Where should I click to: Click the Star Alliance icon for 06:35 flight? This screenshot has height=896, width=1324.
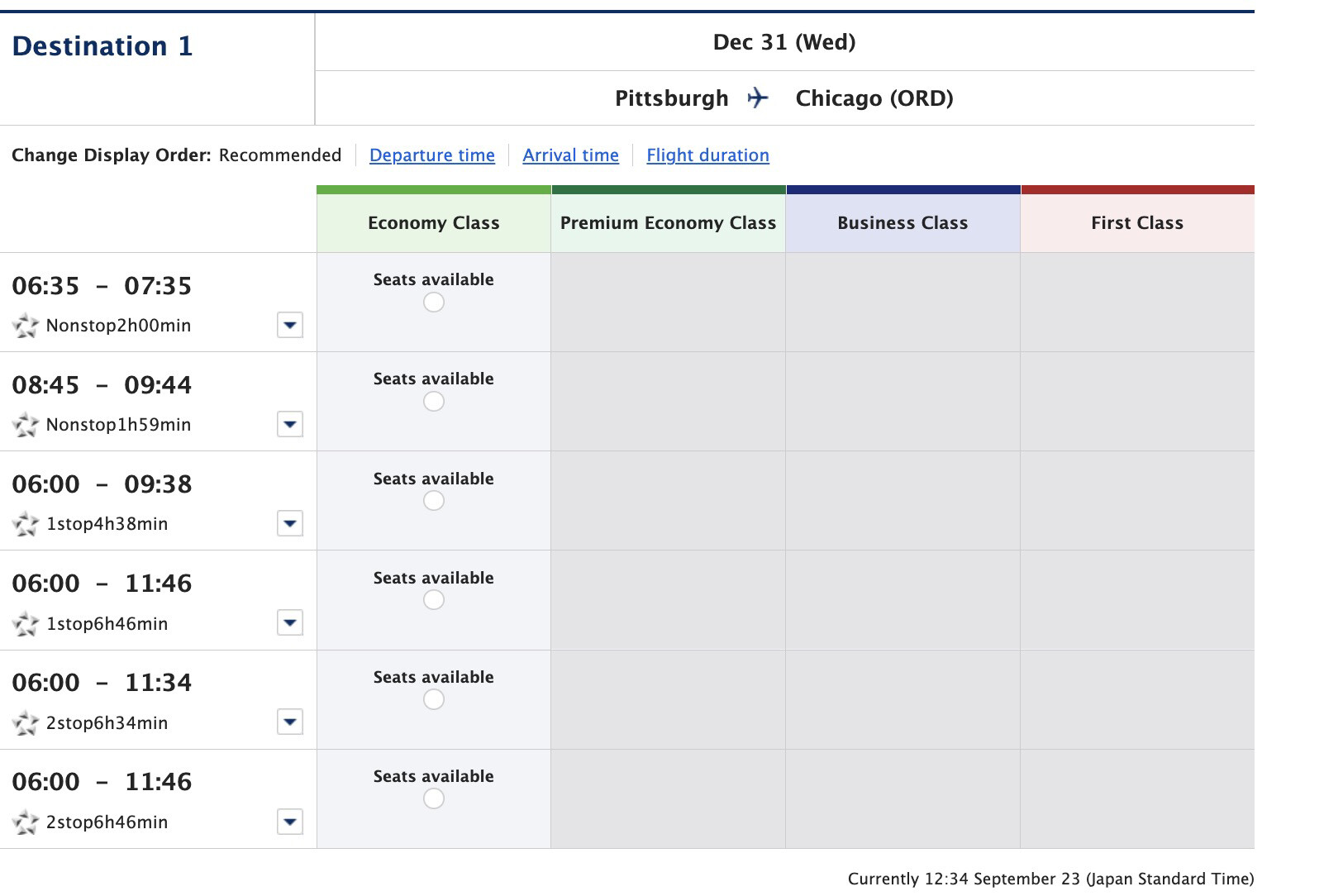(26, 326)
